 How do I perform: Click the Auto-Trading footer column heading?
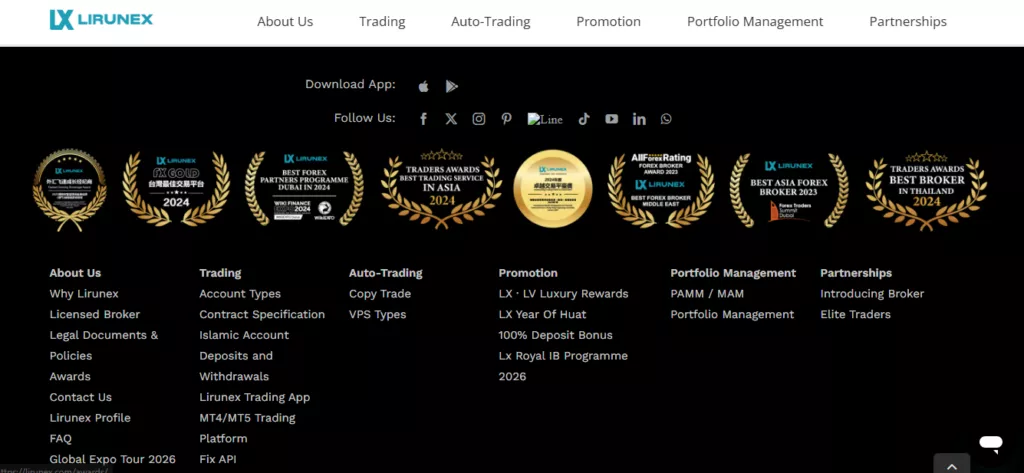pyautogui.click(x=385, y=273)
